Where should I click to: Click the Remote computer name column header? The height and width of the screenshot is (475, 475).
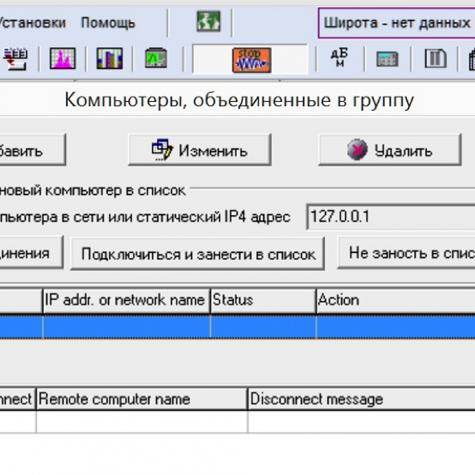pos(142,399)
